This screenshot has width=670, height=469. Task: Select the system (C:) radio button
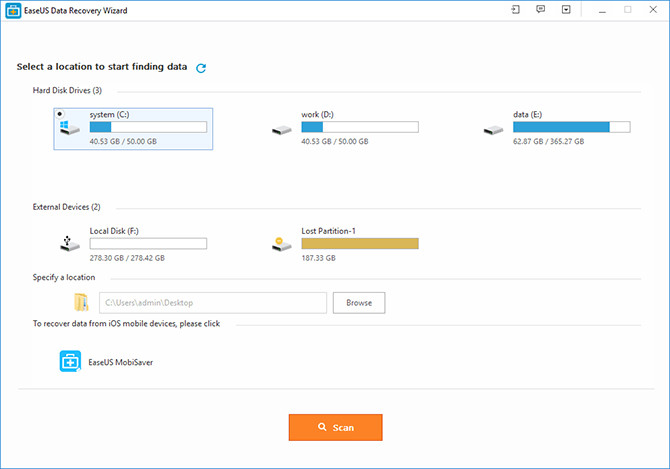(x=62, y=114)
